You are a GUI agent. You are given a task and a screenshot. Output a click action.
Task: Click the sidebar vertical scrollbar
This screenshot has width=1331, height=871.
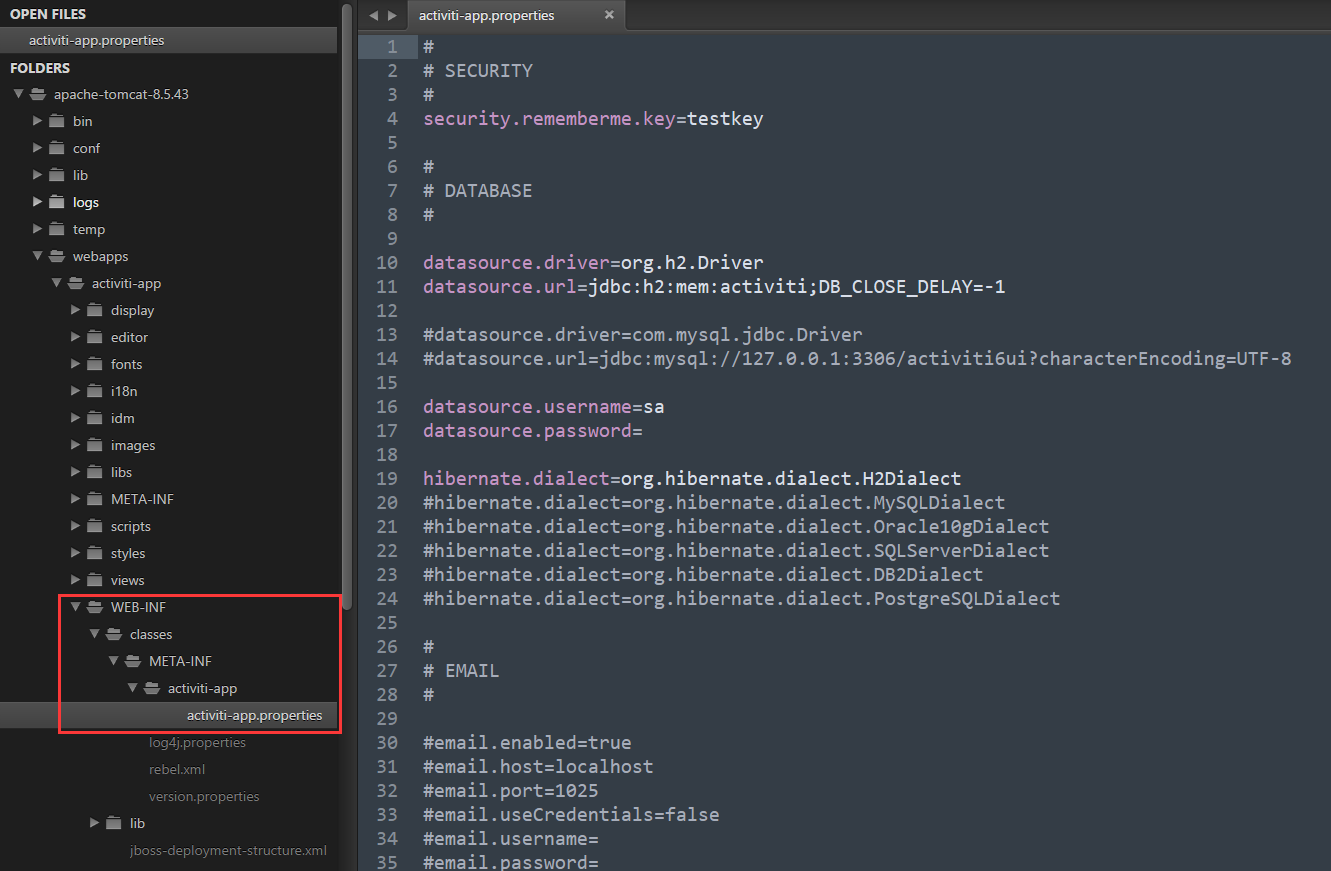[x=346, y=300]
